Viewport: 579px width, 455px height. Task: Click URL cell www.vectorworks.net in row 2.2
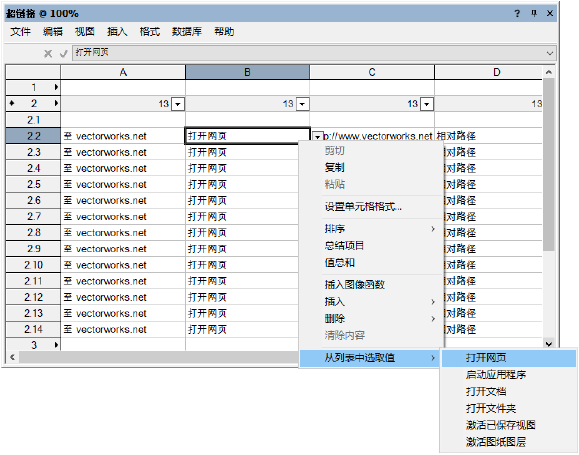click(378, 136)
